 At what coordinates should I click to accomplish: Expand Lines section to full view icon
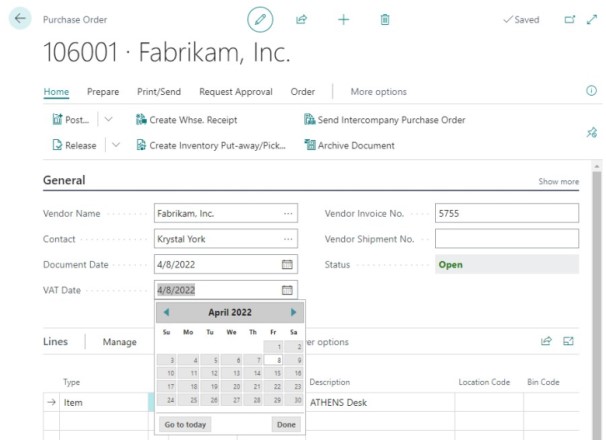point(568,341)
